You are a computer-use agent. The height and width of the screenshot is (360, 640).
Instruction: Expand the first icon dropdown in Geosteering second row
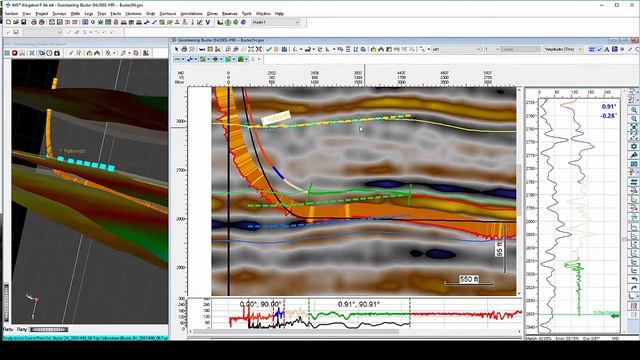pyautogui.click(x=182, y=59)
